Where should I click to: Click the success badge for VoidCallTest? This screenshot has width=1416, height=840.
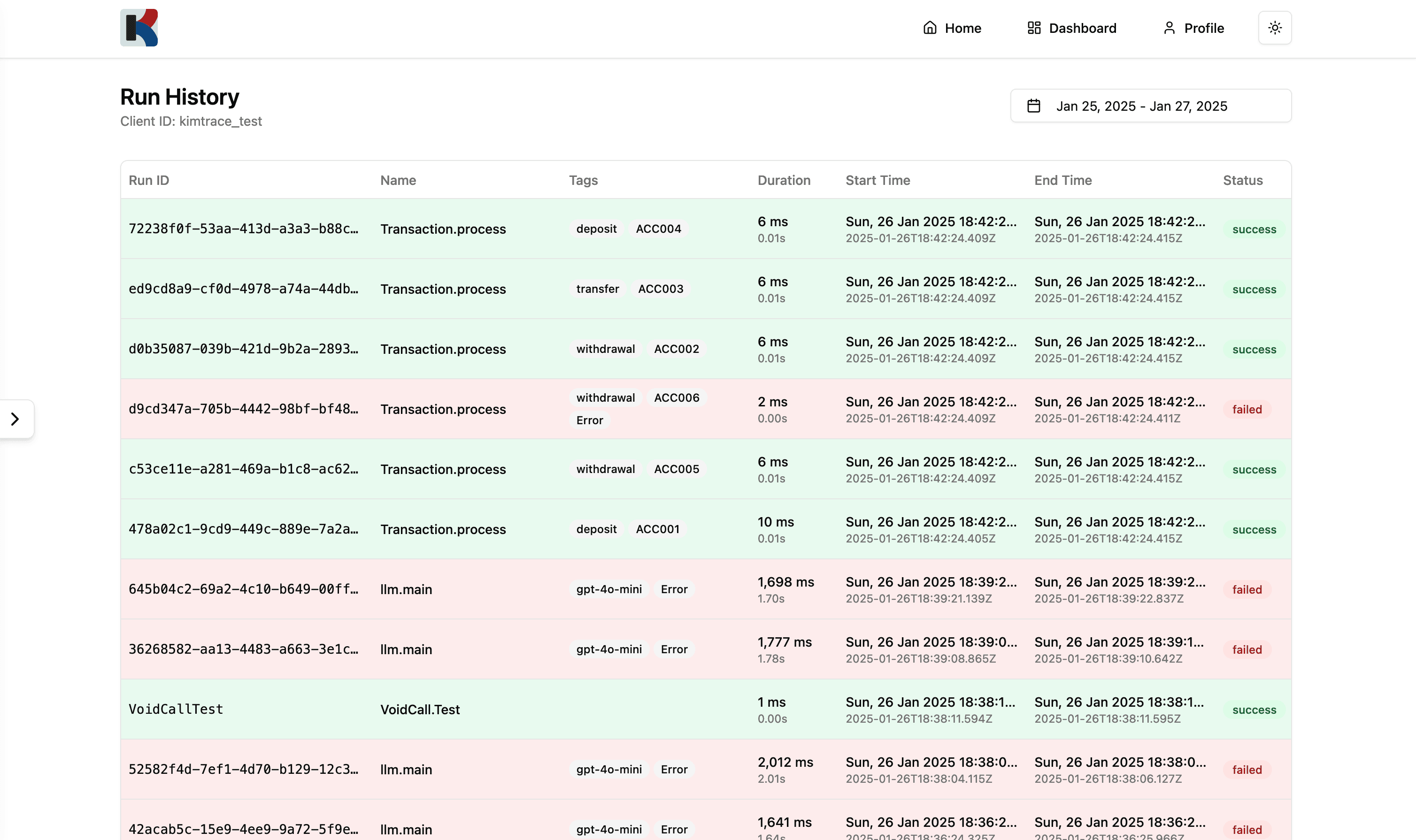tap(1254, 710)
